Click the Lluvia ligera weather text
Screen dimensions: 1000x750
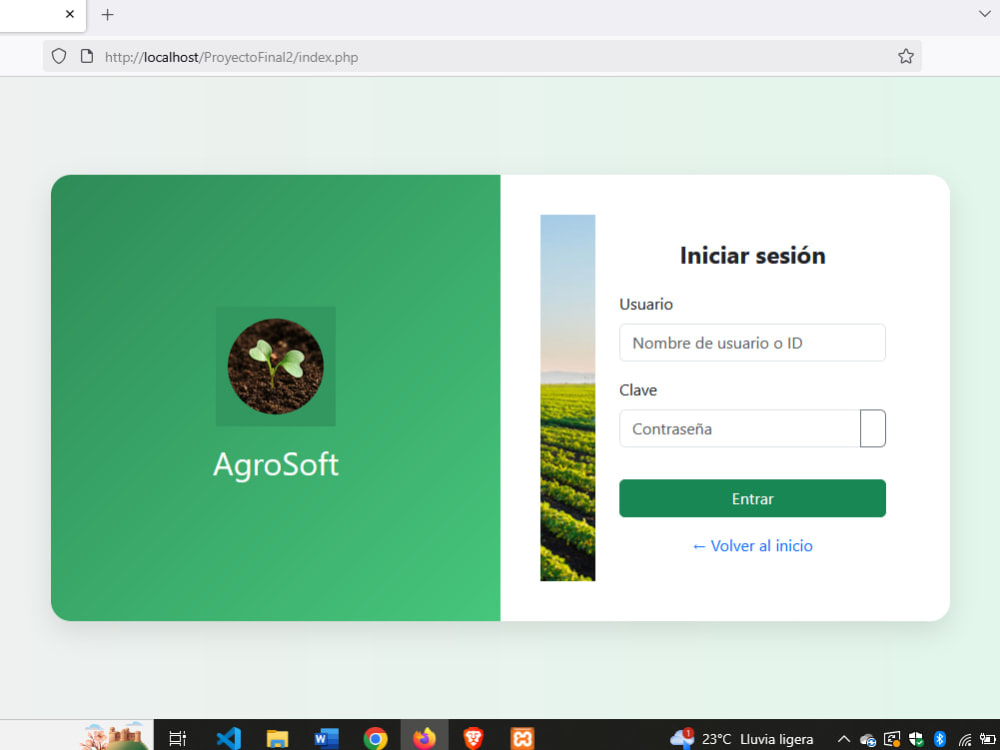[x=777, y=739]
